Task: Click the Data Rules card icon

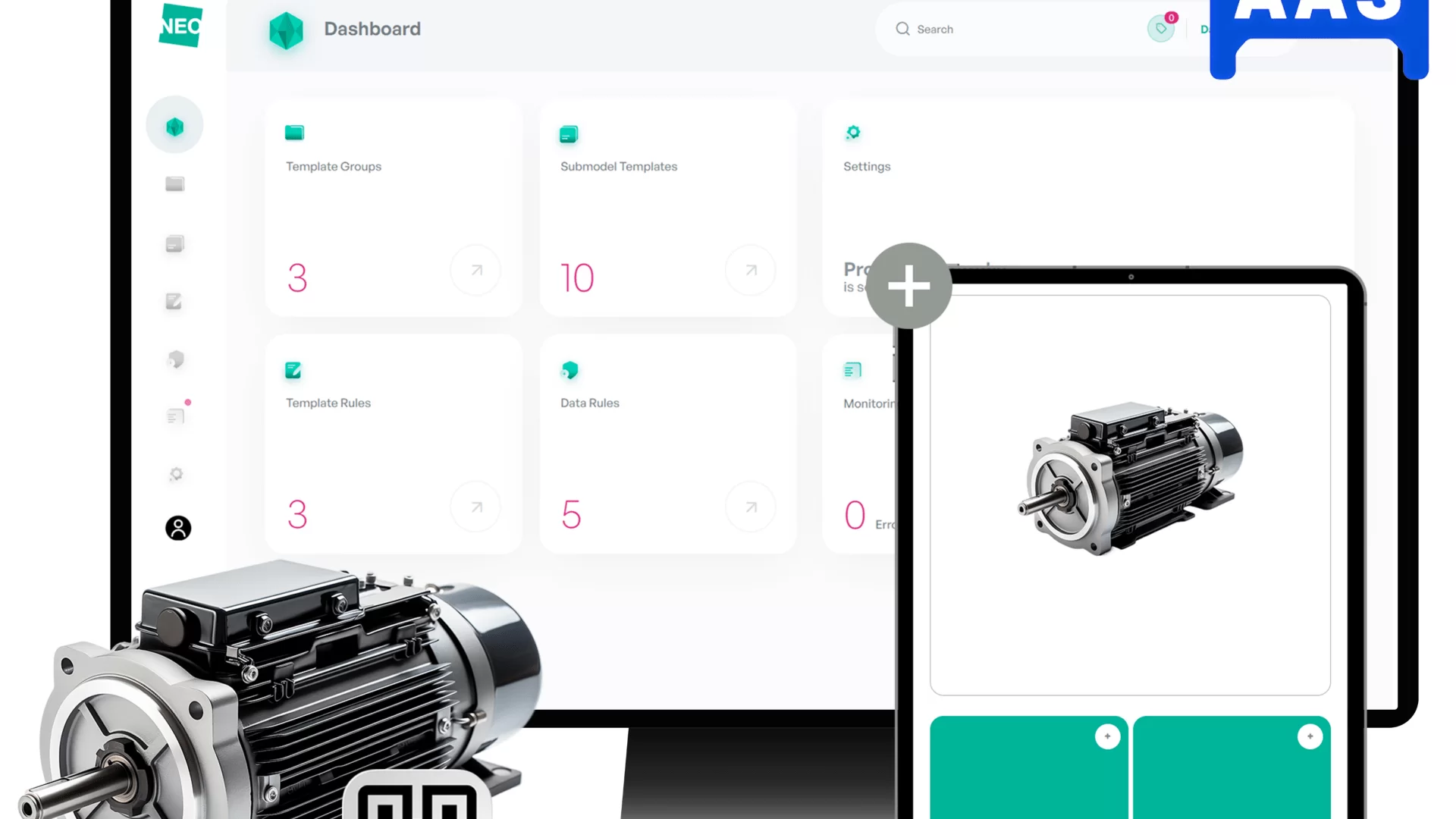Action: point(570,370)
